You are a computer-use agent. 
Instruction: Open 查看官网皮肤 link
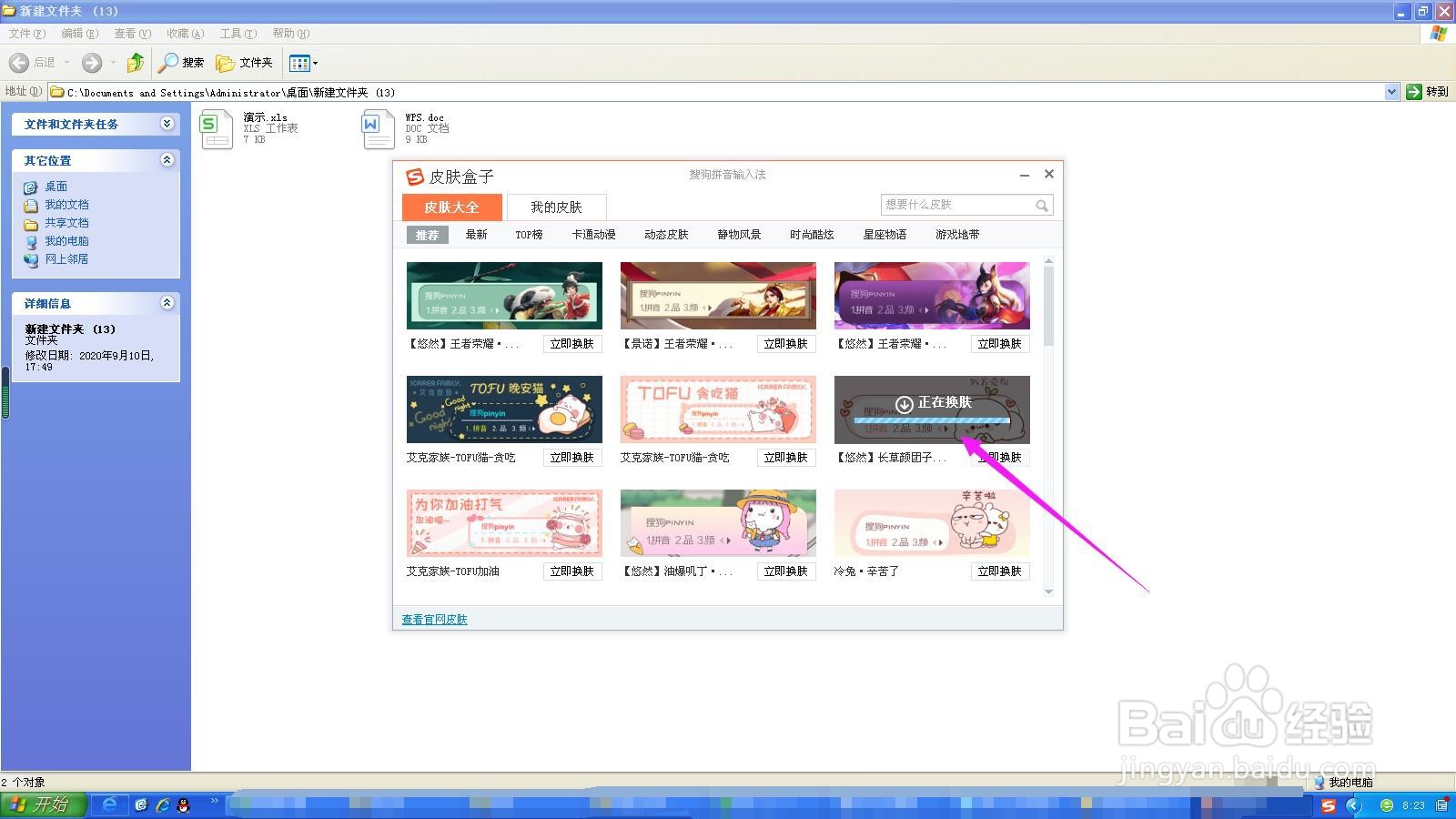[x=435, y=620]
